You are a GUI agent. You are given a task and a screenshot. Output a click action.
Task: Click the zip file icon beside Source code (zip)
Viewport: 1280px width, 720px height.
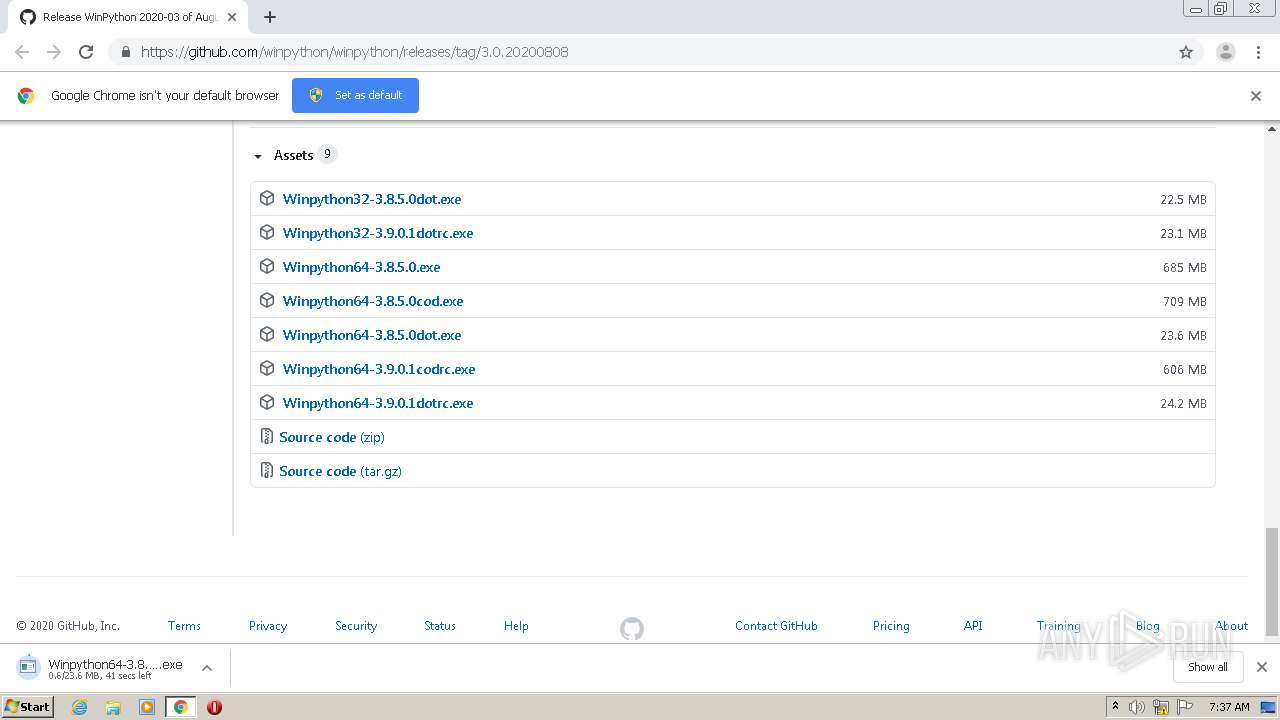(267, 436)
